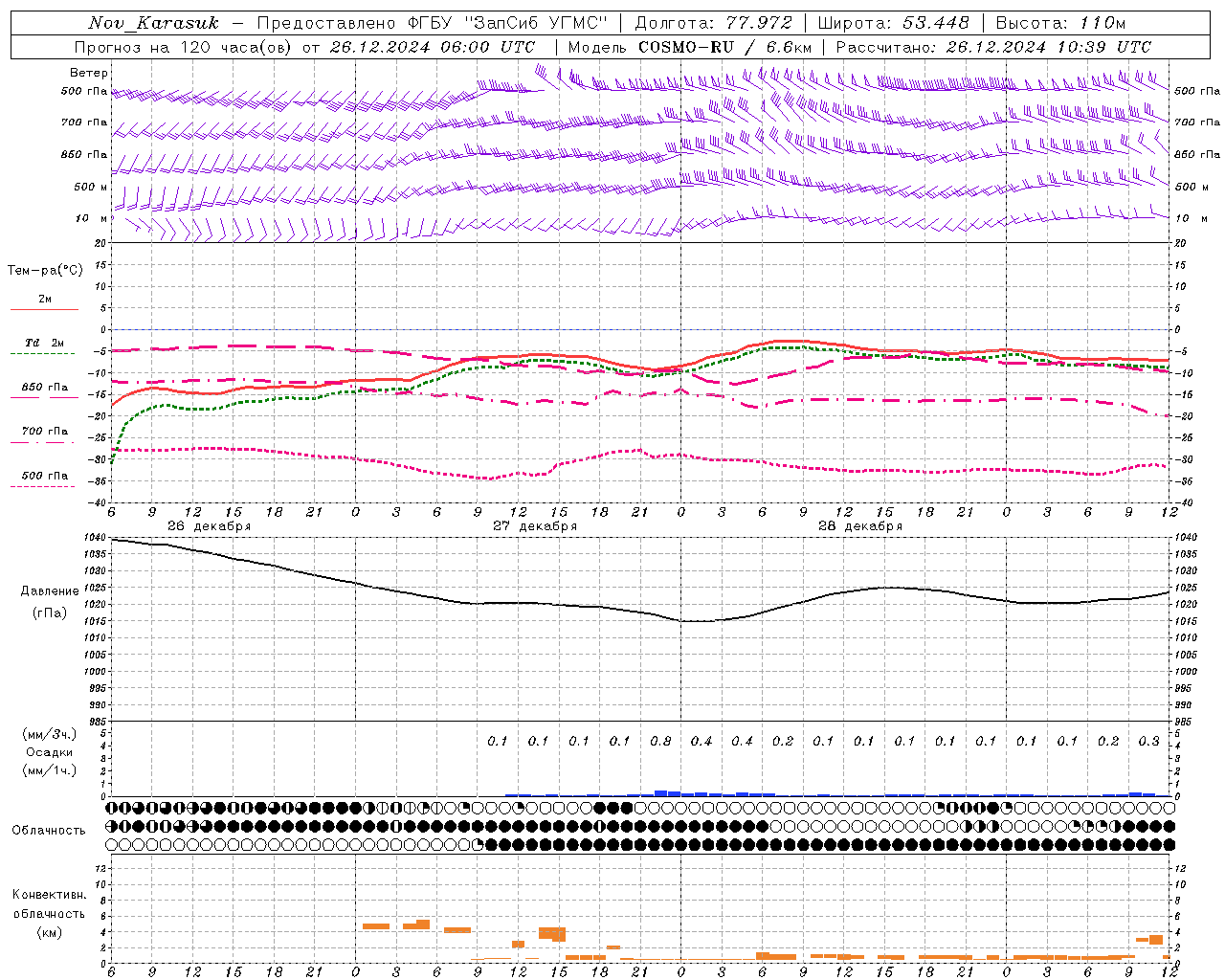Click the 'Высота: 110м' header value
The image size is (1225, 980).
point(1060,23)
